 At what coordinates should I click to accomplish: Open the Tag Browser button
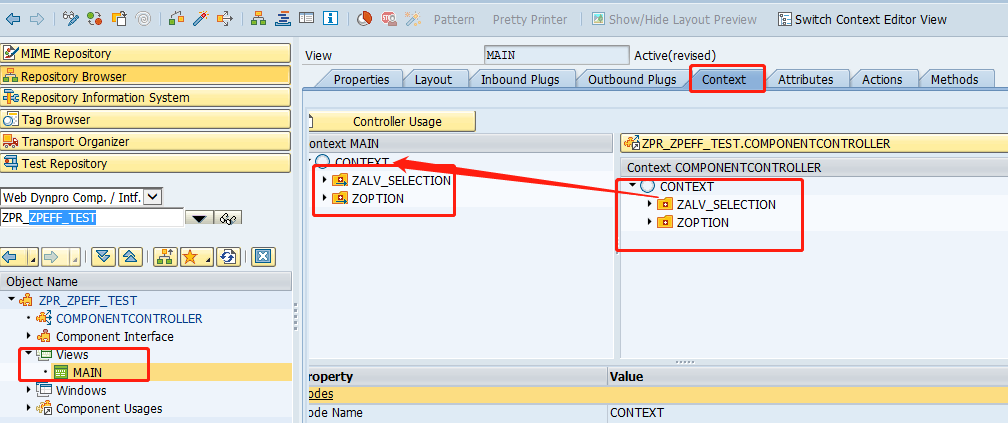coord(145,120)
